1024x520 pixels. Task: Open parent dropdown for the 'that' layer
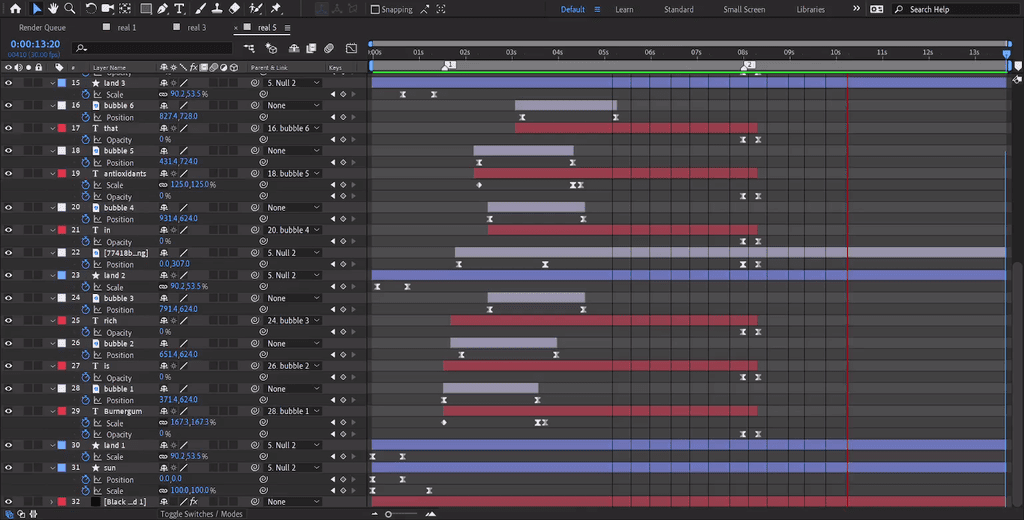(x=293, y=128)
